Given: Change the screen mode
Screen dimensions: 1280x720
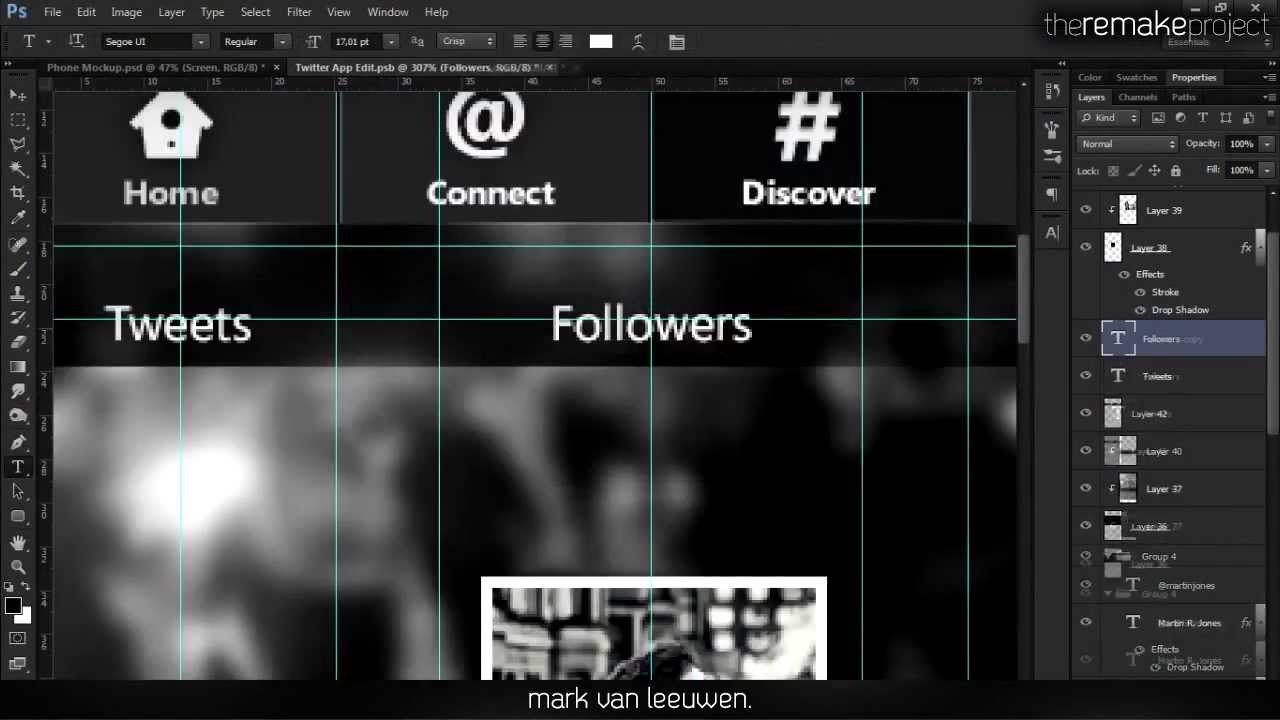Looking at the screenshot, I should click(18, 663).
